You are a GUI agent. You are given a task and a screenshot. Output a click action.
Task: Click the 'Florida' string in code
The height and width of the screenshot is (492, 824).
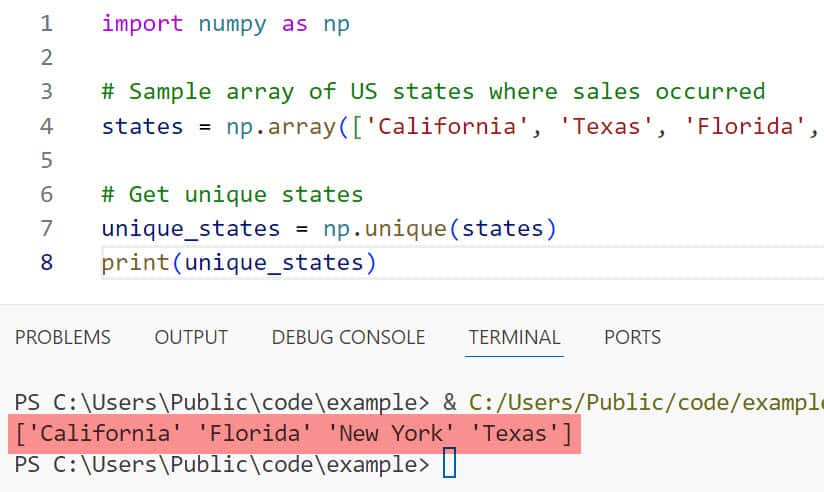(745, 127)
